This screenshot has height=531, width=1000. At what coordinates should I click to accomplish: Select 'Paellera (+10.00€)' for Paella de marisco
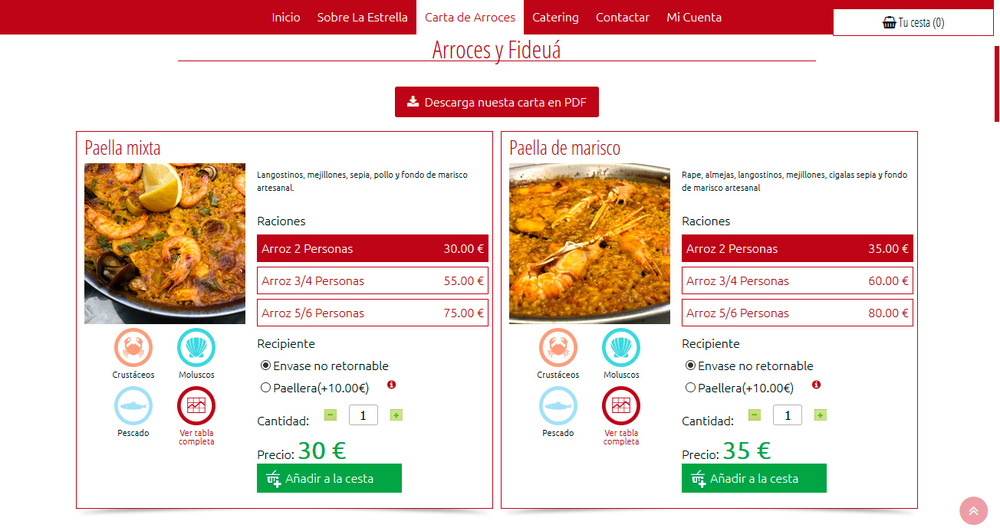point(691,388)
